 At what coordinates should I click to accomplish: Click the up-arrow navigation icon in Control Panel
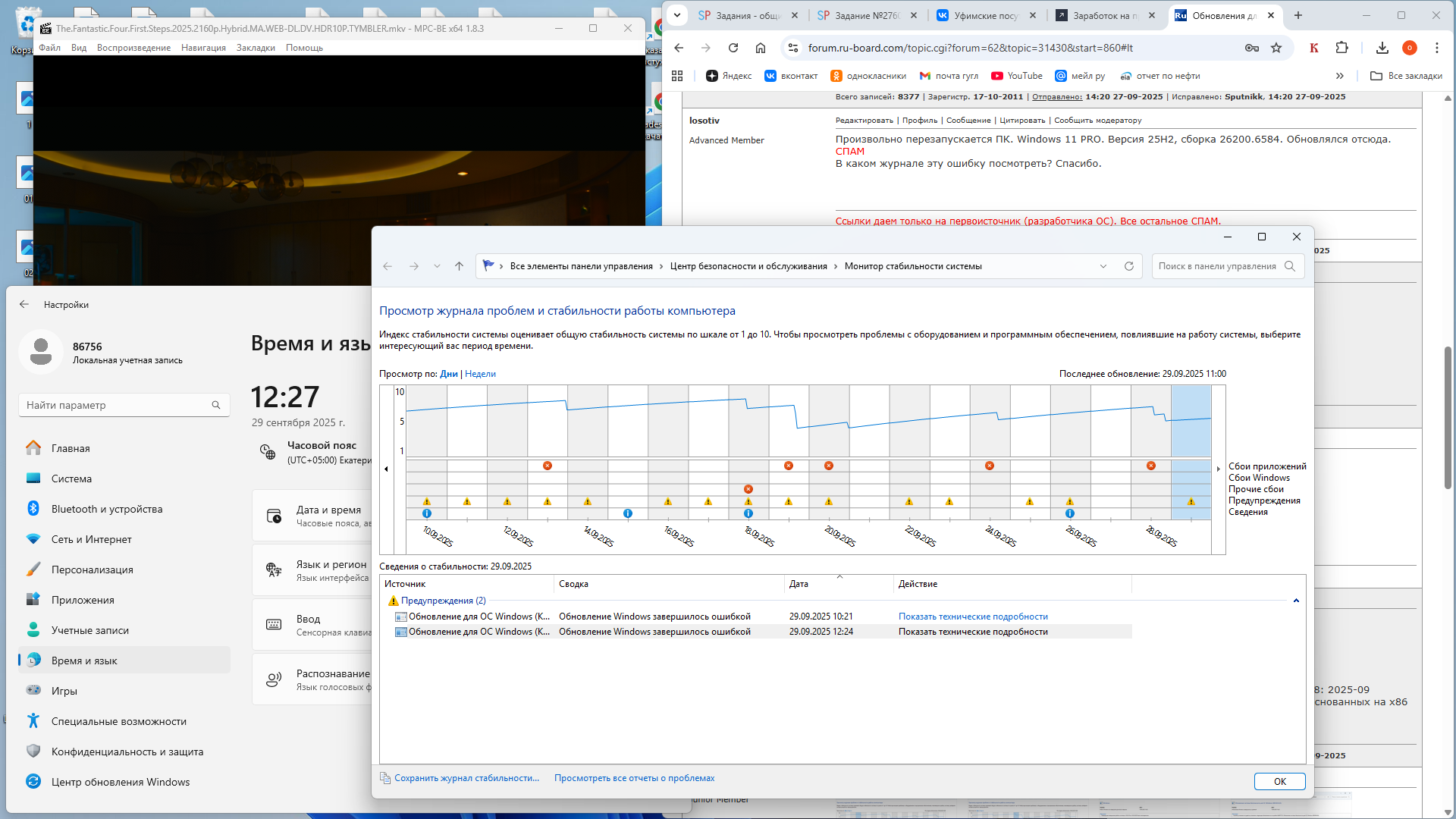tap(459, 266)
